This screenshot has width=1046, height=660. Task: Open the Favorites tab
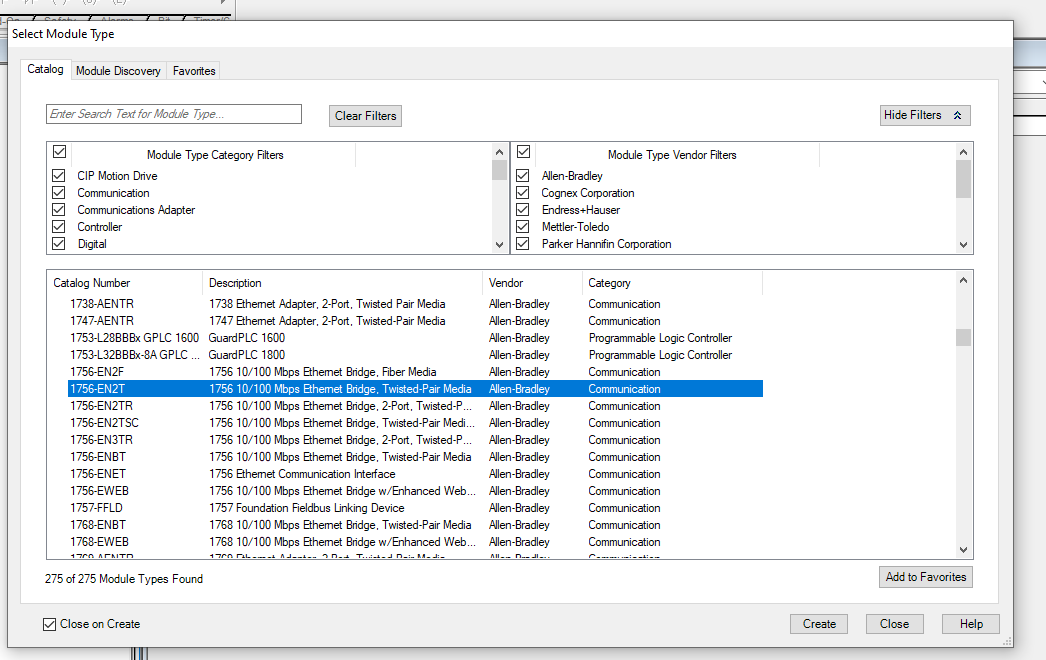tap(194, 71)
